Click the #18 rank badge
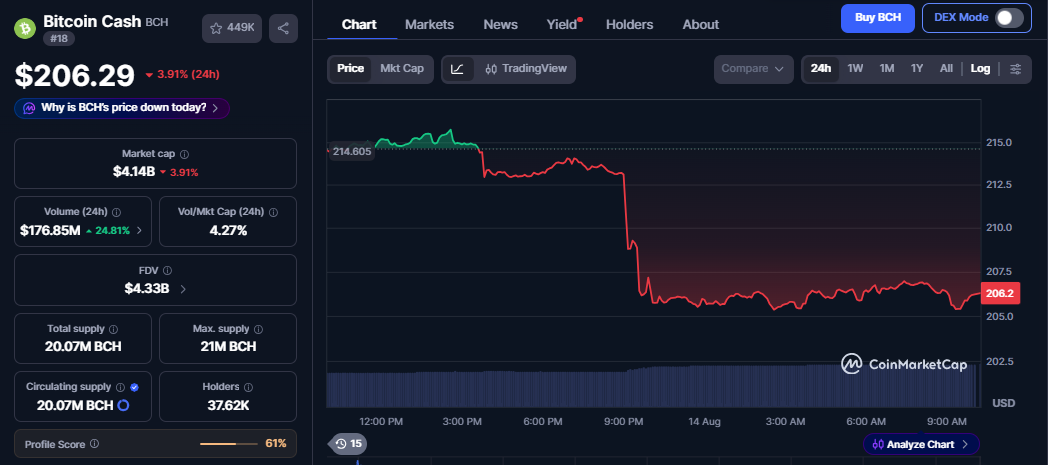Image resolution: width=1048 pixels, height=465 pixels. (59, 39)
